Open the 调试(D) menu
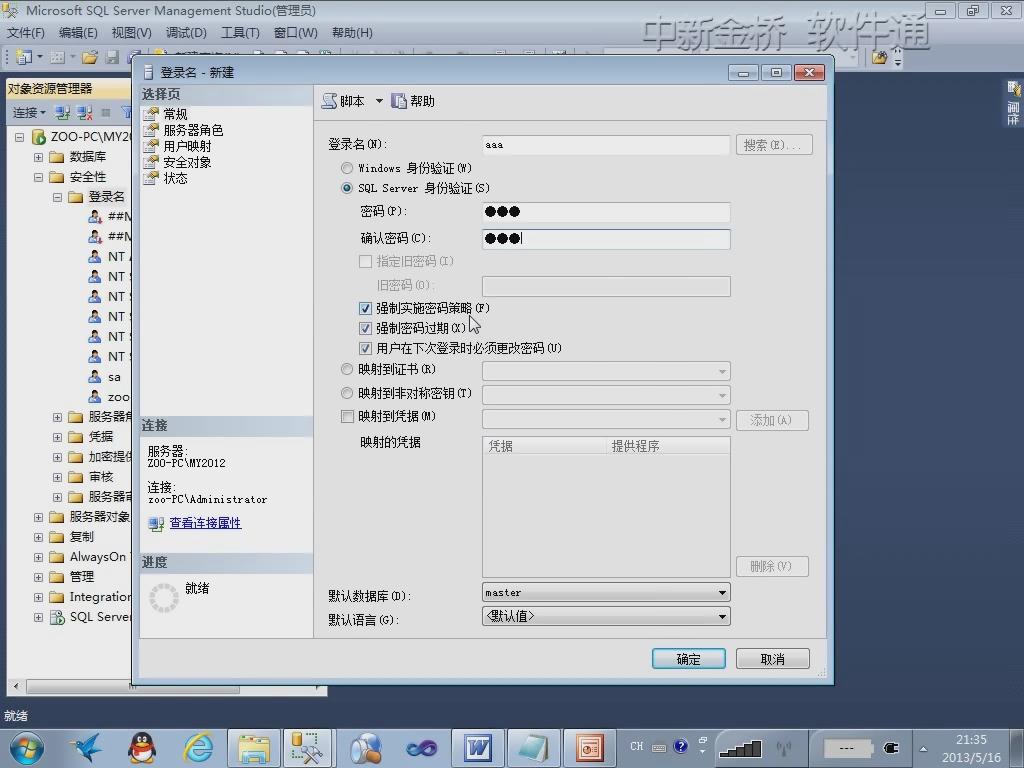This screenshot has width=1024, height=768. 186,33
